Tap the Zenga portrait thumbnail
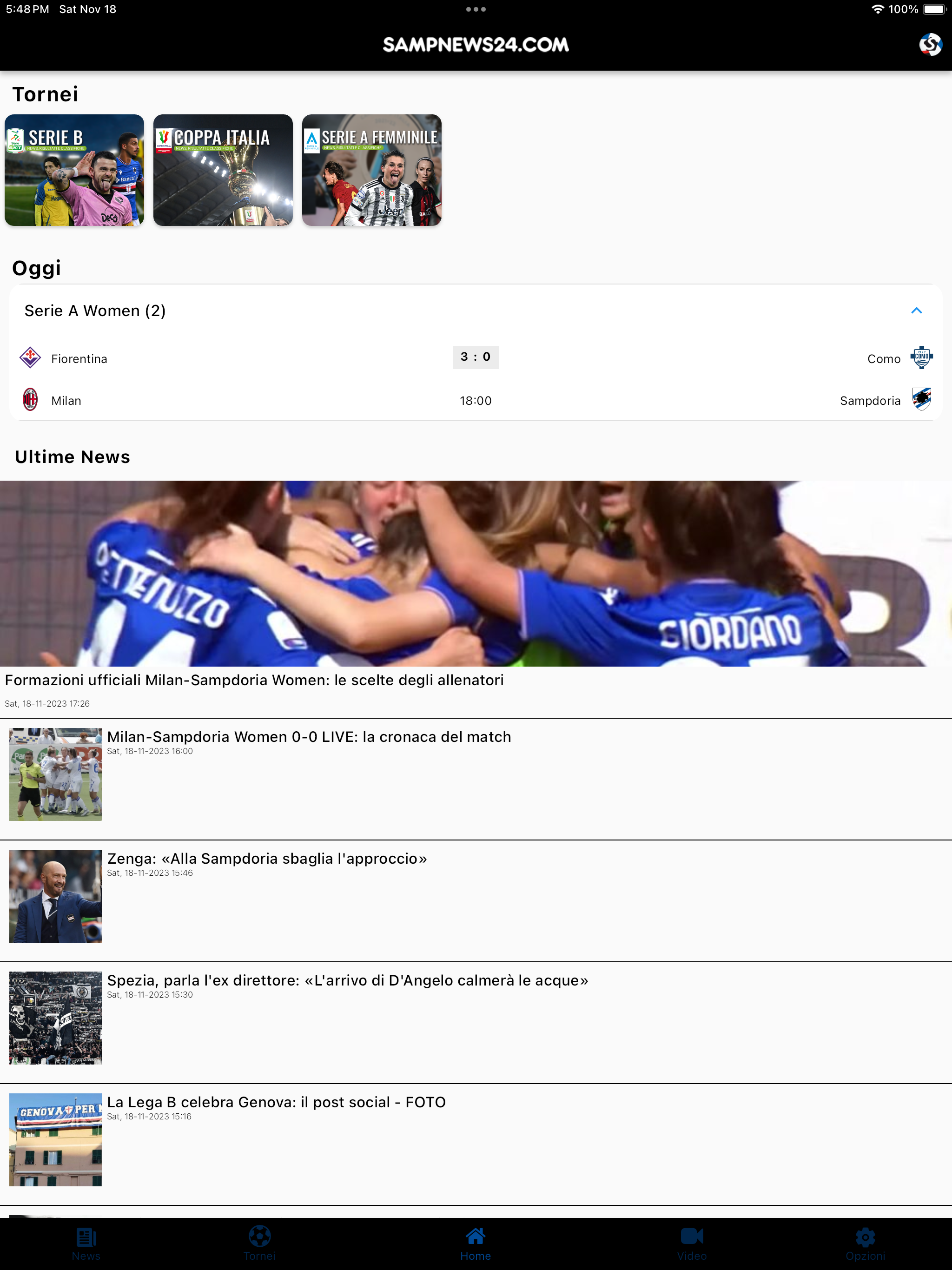This screenshot has height=1270, width=952. click(56, 896)
